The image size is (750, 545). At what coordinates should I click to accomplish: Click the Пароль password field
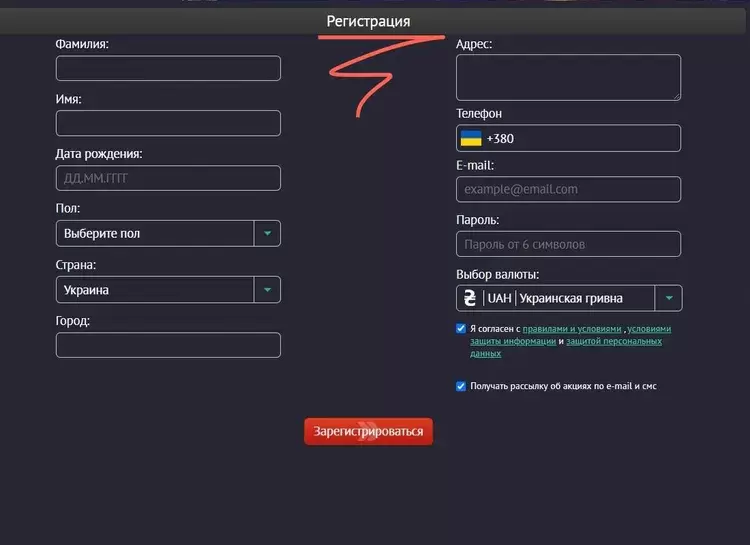click(568, 244)
